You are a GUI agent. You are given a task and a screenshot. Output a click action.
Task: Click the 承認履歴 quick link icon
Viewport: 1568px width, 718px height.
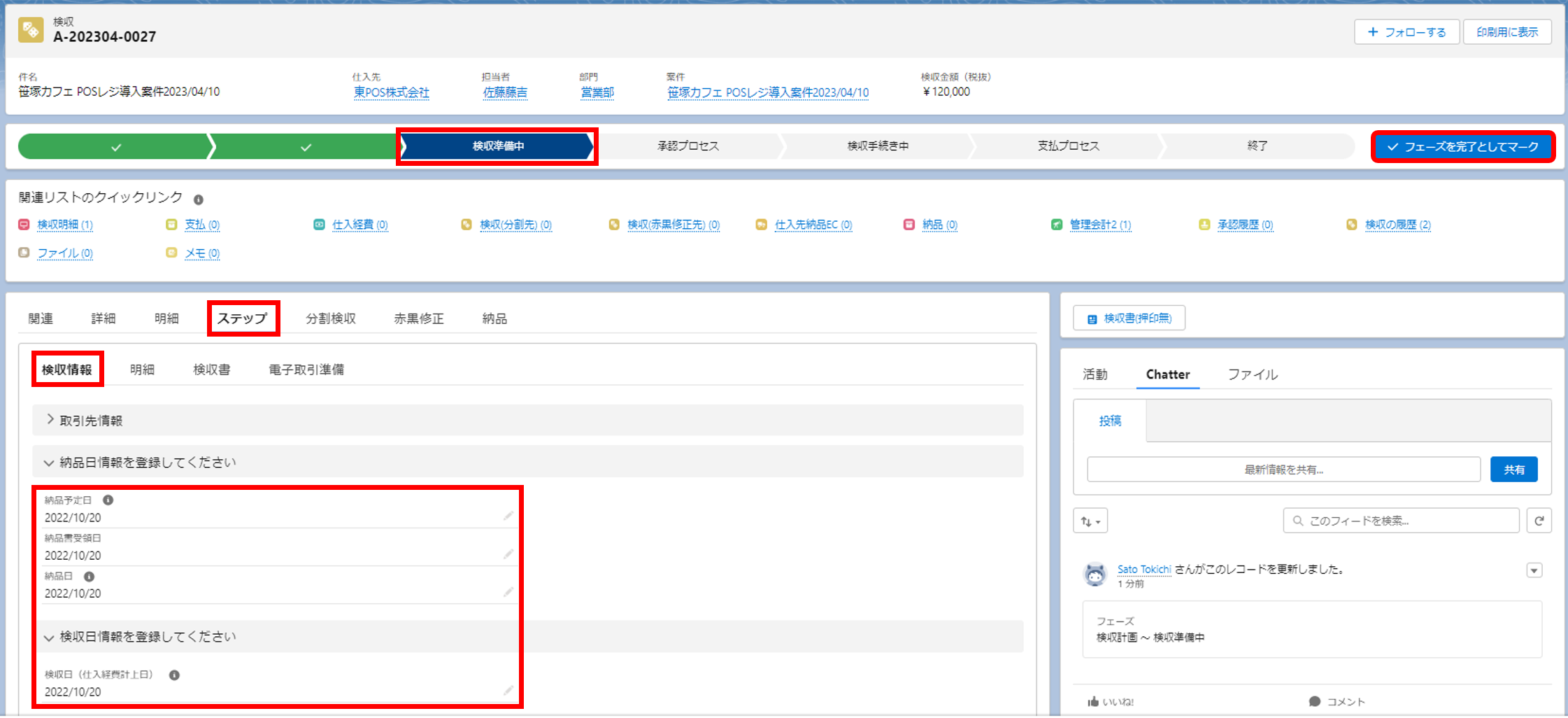coord(1204,225)
